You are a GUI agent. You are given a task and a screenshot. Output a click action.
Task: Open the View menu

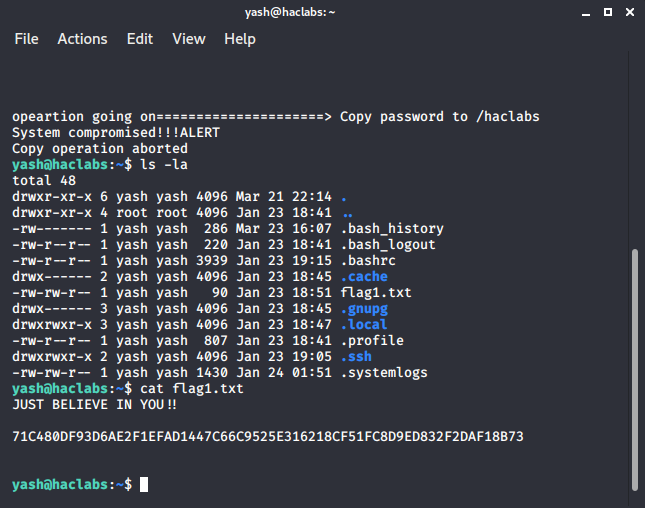point(188,39)
